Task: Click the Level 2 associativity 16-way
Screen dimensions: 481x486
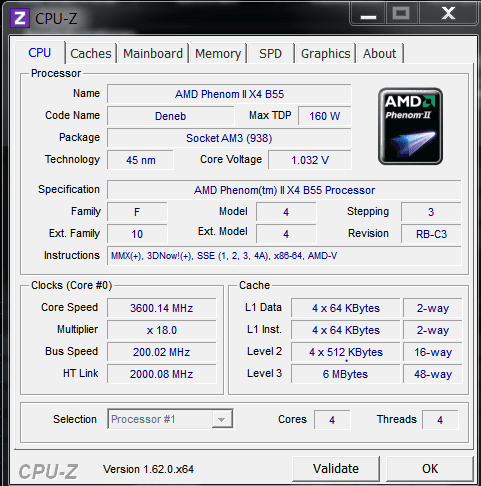Action: (x=433, y=352)
